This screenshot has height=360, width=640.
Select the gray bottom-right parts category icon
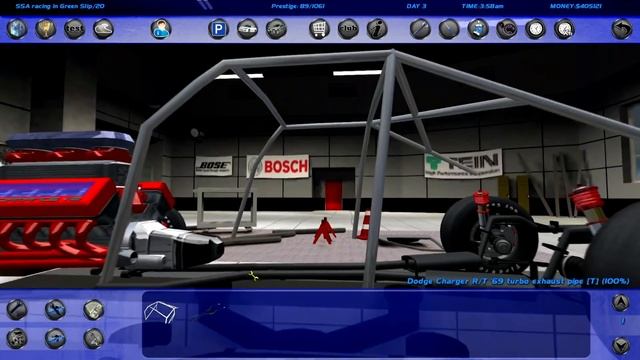click(x=93, y=338)
